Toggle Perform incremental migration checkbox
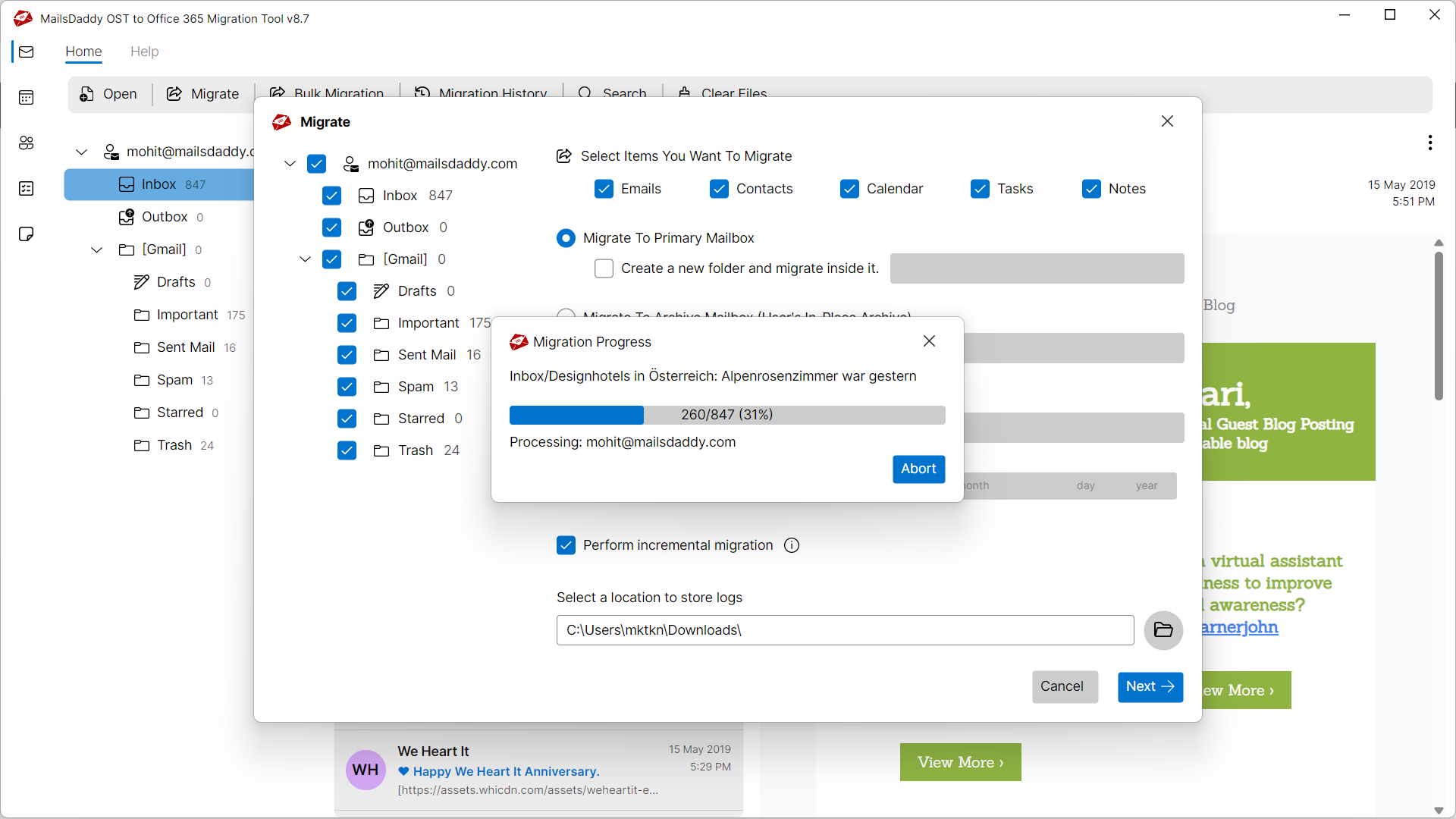This screenshot has height=819, width=1456. (566, 545)
